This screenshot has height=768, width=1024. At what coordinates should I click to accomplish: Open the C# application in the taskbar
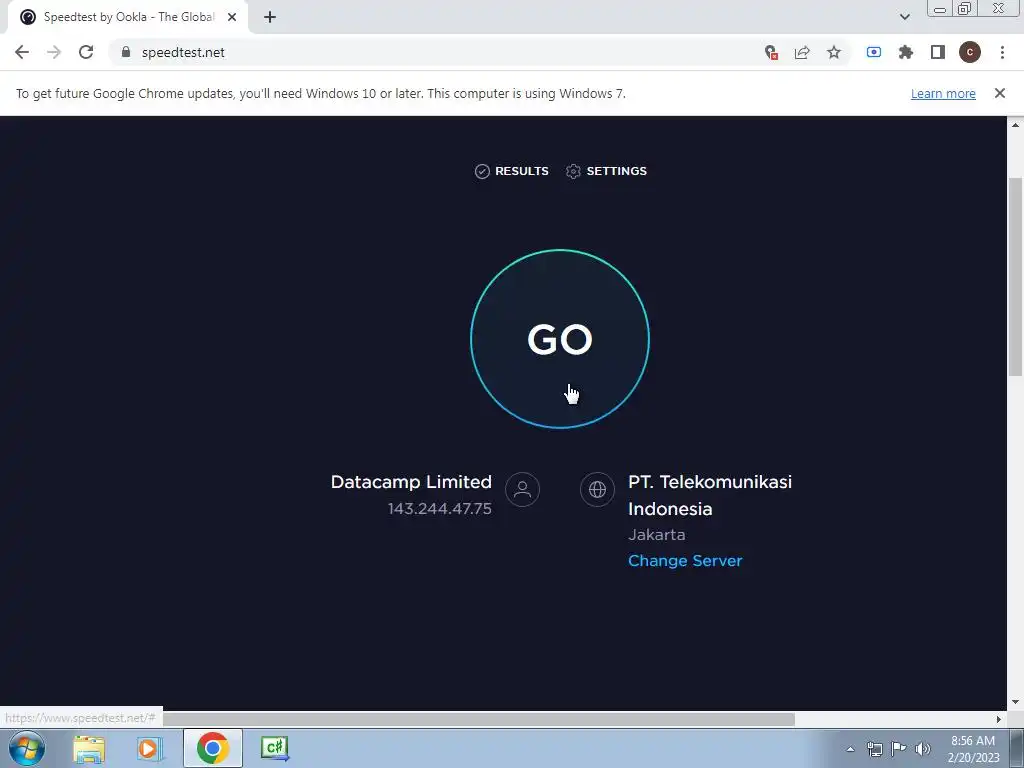coord(275,748)
